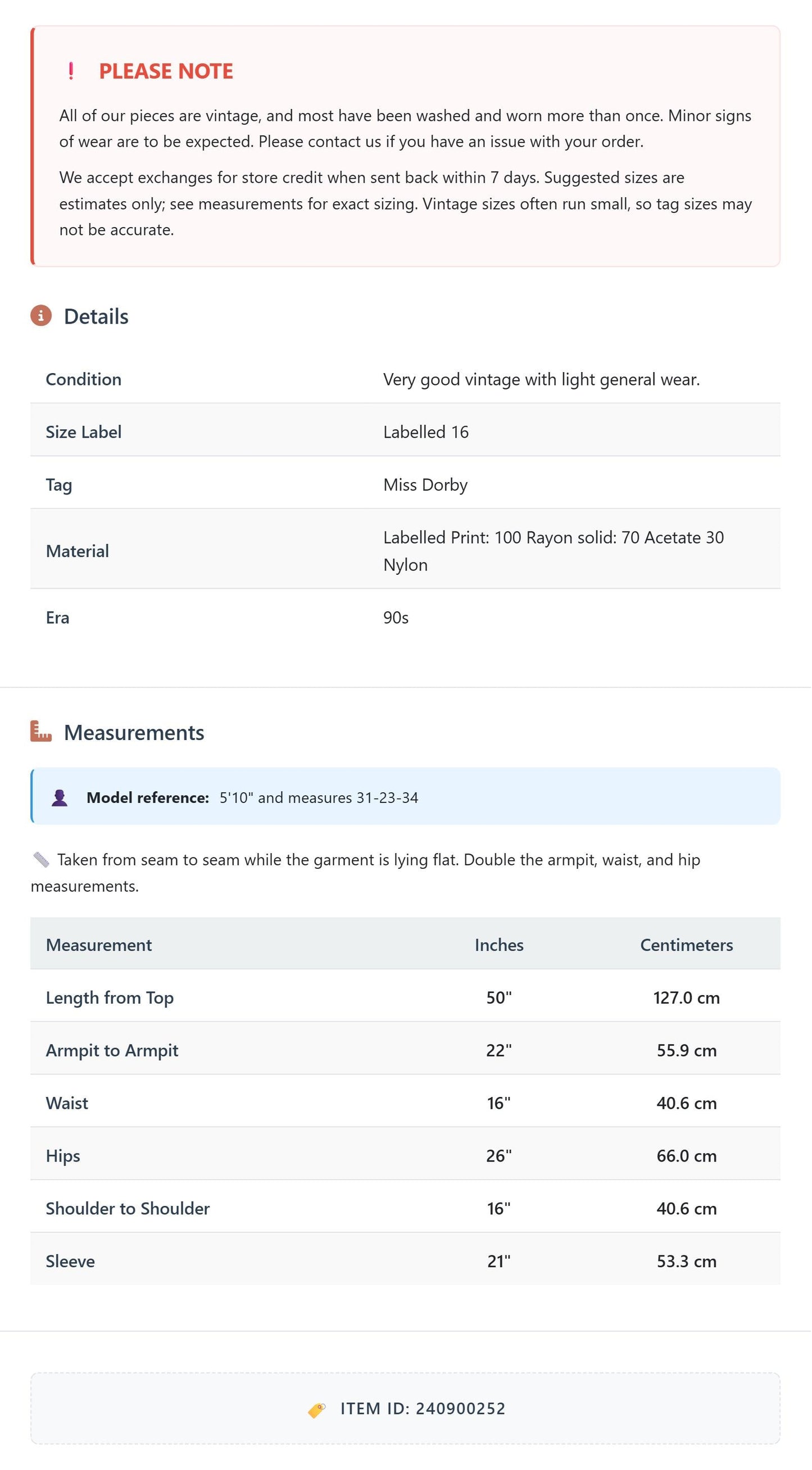This screenshot has width=812, height=1470.
Task: Click the Measurement column header
Action: pos(99,945)
